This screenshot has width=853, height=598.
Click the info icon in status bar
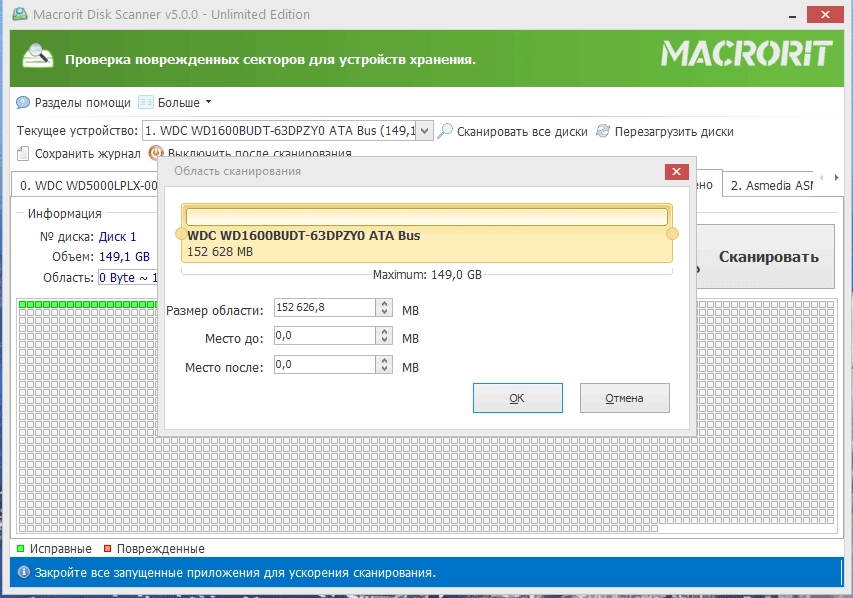click(x=23, y=572)
